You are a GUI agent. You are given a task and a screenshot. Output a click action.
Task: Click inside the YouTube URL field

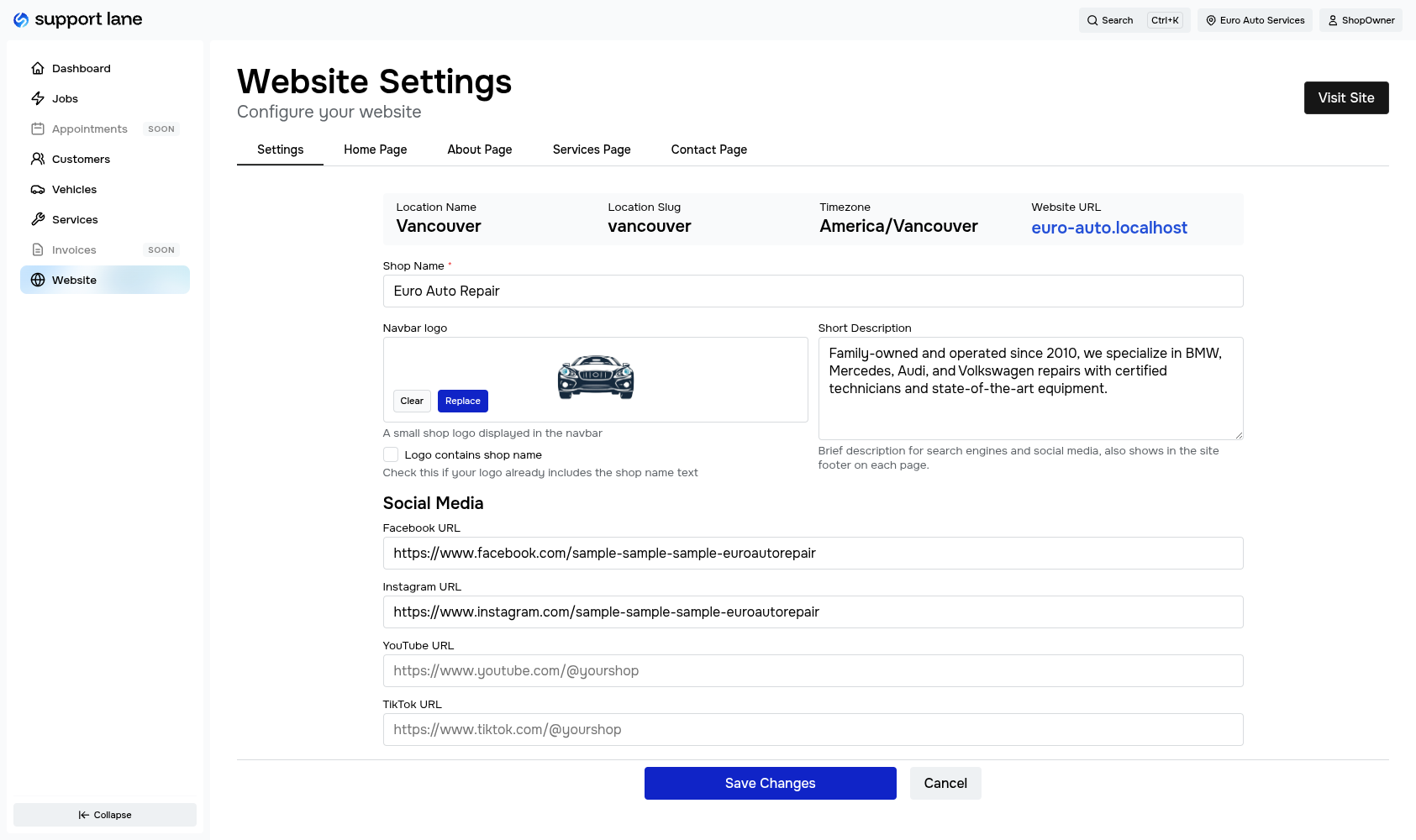pyautogui.click(x=813, y=670)
